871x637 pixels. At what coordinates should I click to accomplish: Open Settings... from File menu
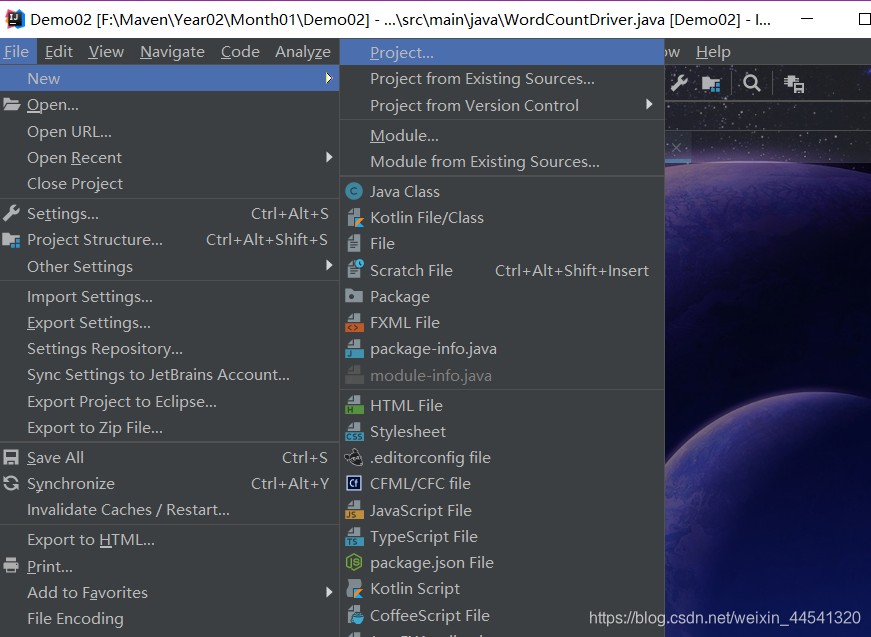tap(169, 214)
